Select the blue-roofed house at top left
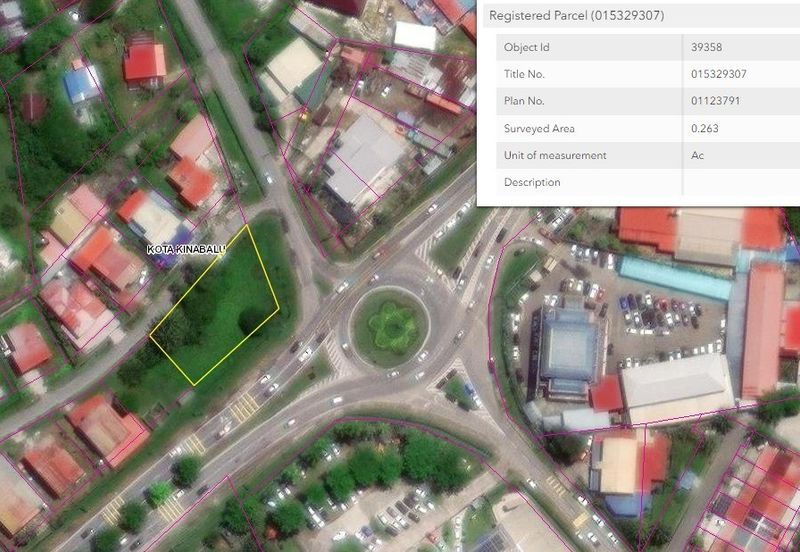Viewport: 800px width, 552px height. 82,83
